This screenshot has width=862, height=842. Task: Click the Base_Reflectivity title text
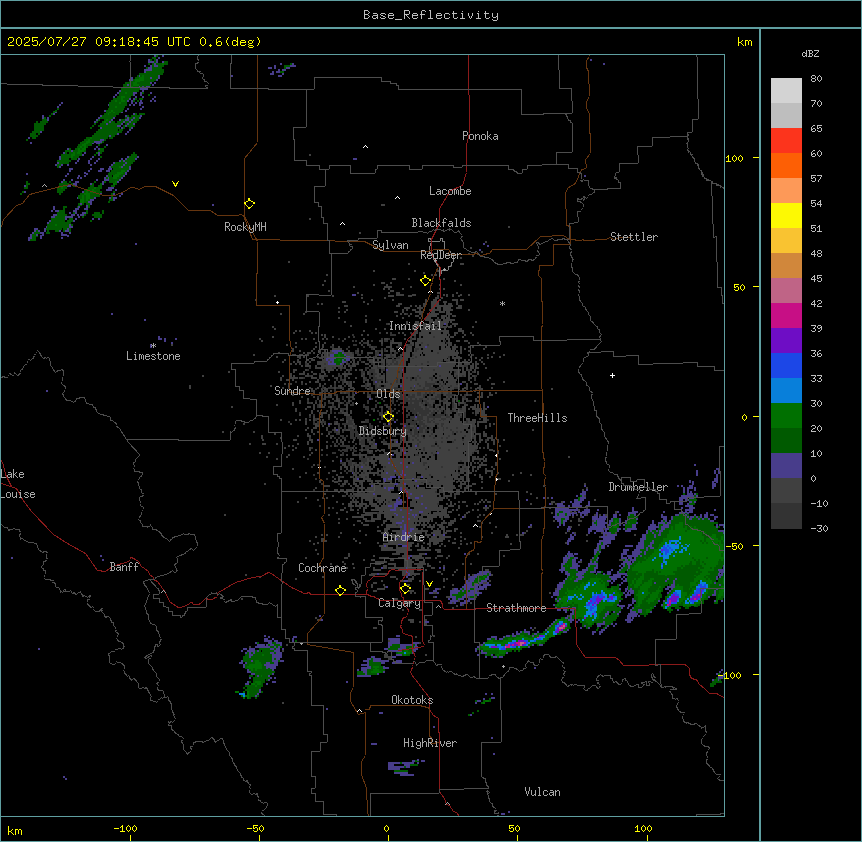pyautogui.click(x=431, y=15)
